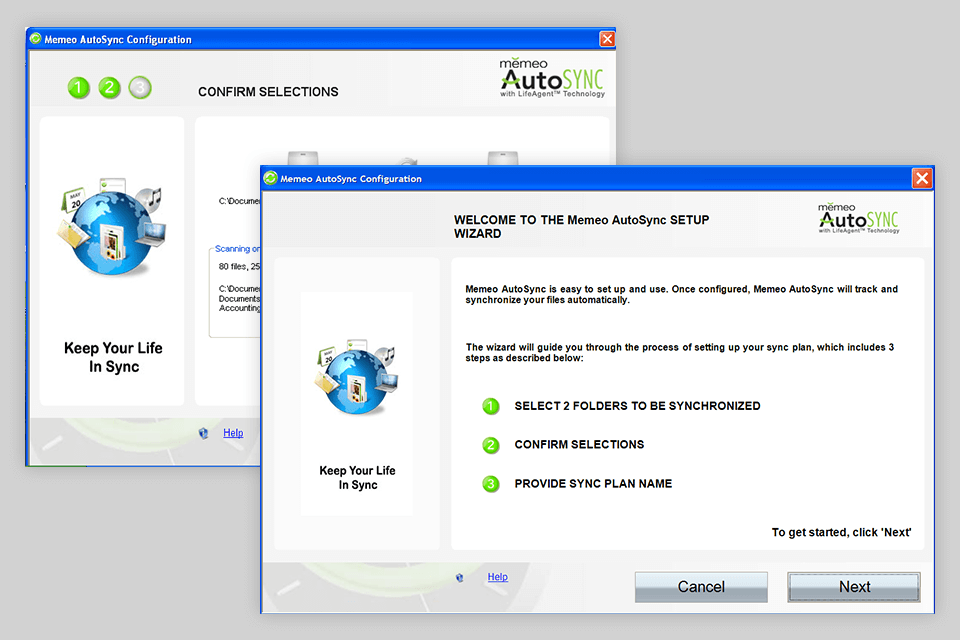Click Next in the setup wizard
The height and width of the screenshot is (640, 960).
(853, 587)
